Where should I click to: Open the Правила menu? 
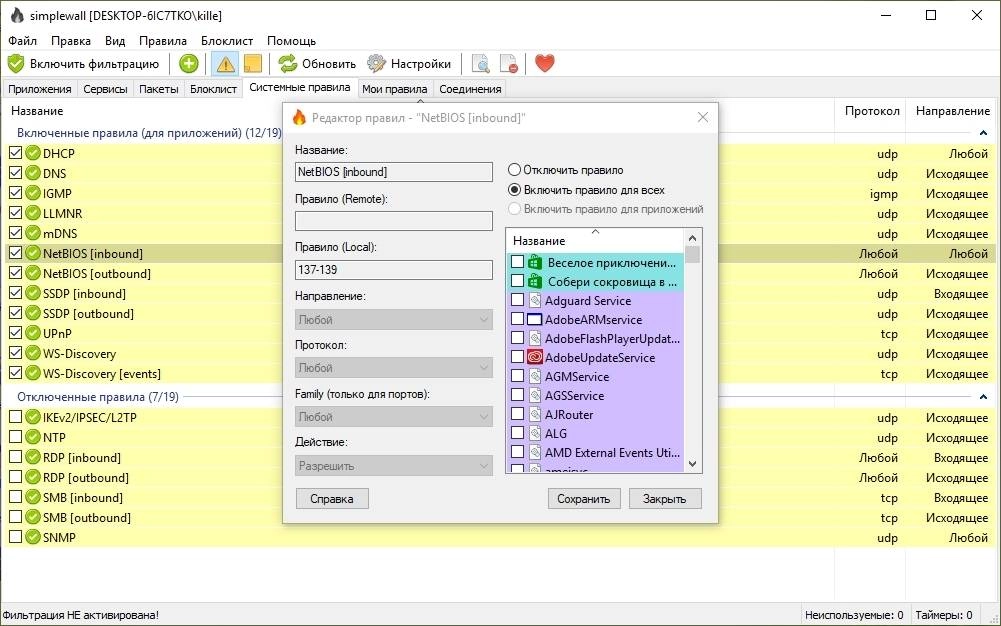click(163, 41)
